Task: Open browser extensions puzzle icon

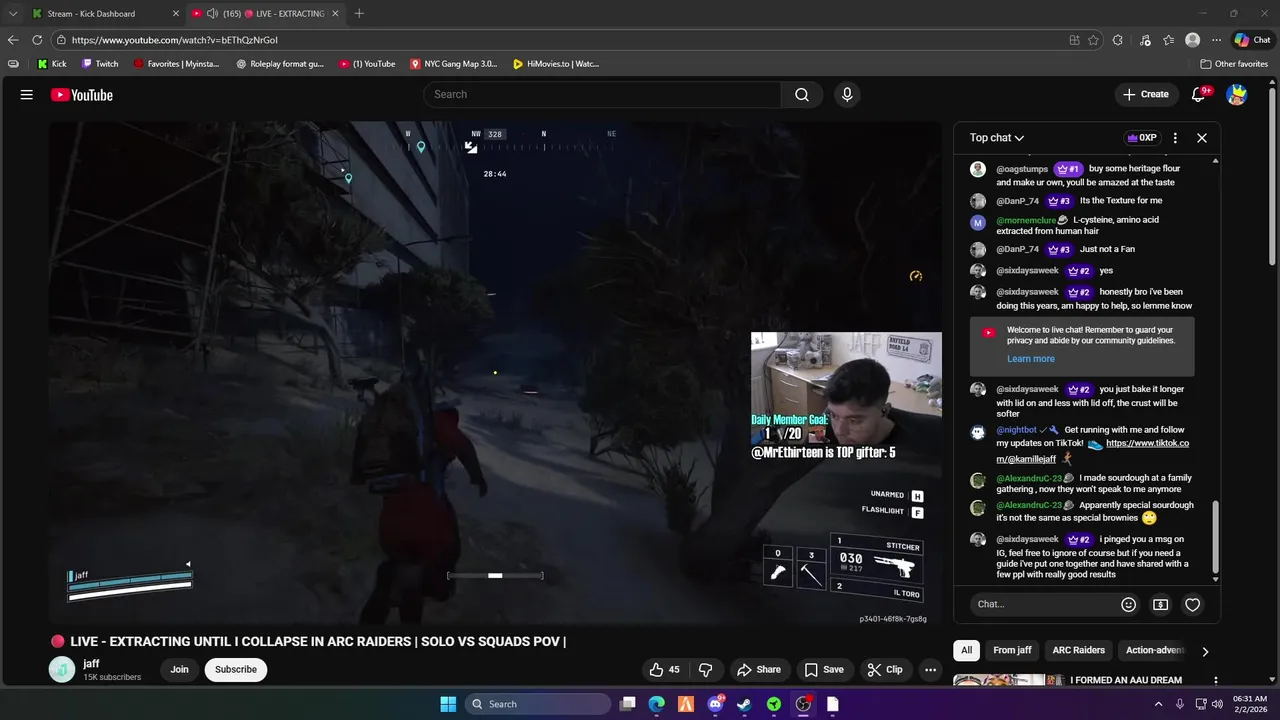Action: [1118, 40]
